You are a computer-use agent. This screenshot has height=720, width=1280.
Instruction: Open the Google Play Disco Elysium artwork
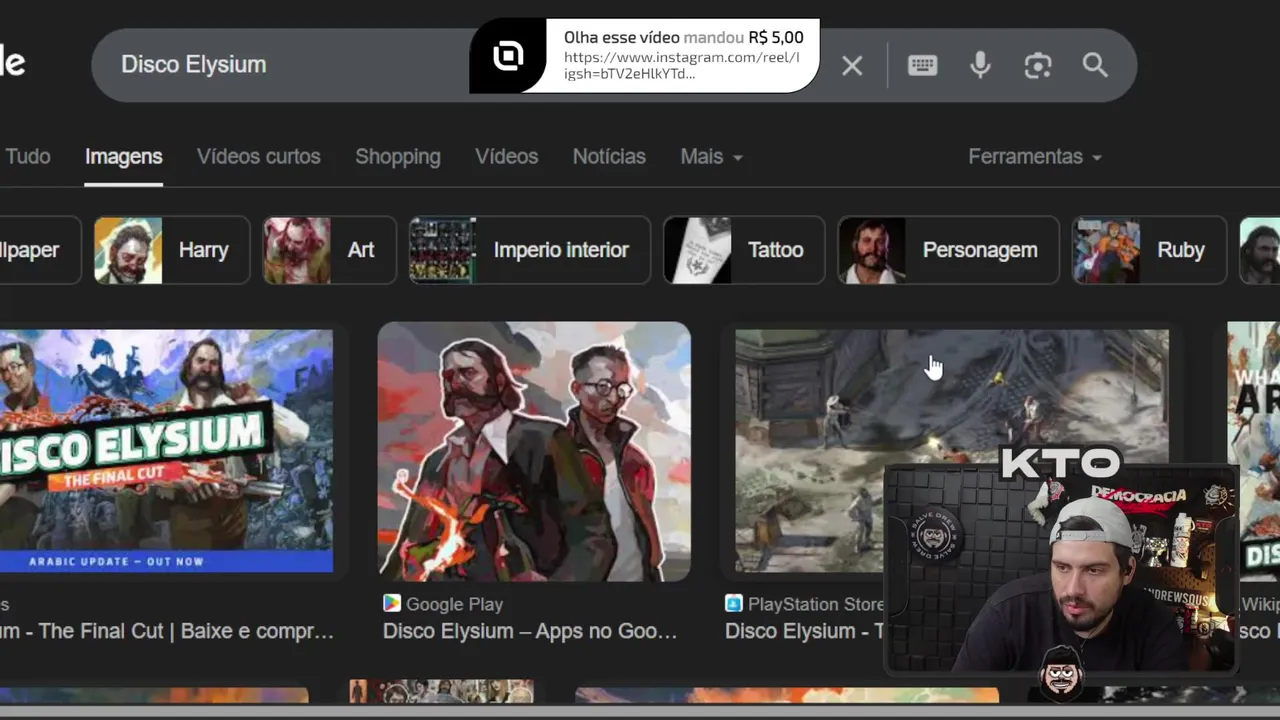click(534, 451)
